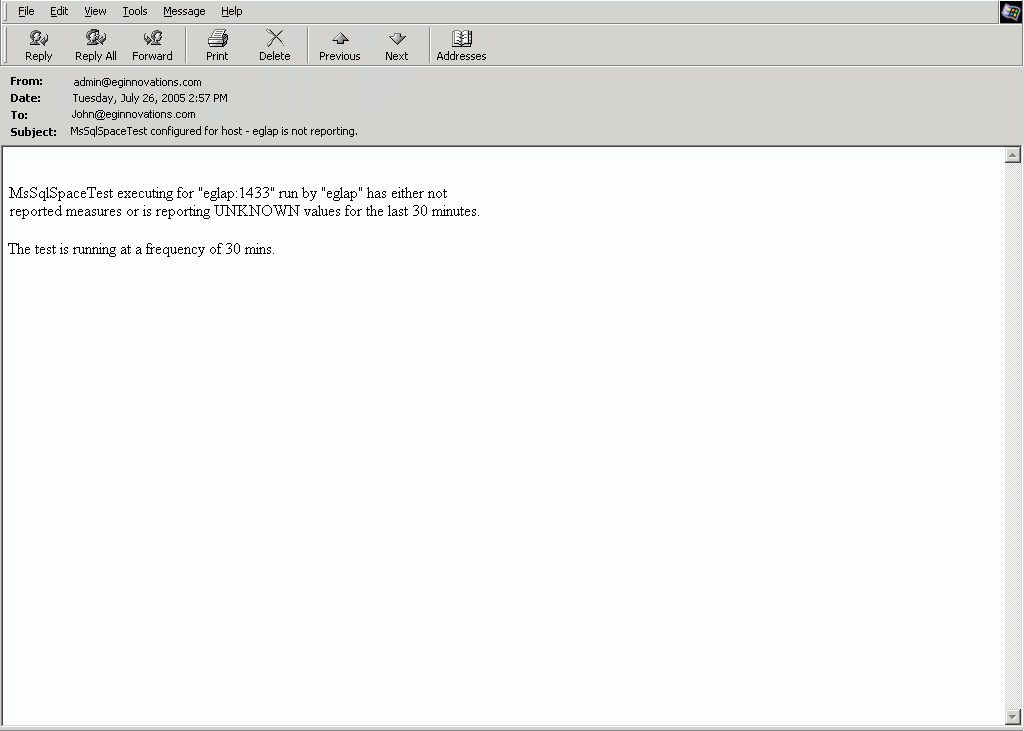Forward this email message
The height and width of the screenshot is (731, 1024).
point(152,45)
